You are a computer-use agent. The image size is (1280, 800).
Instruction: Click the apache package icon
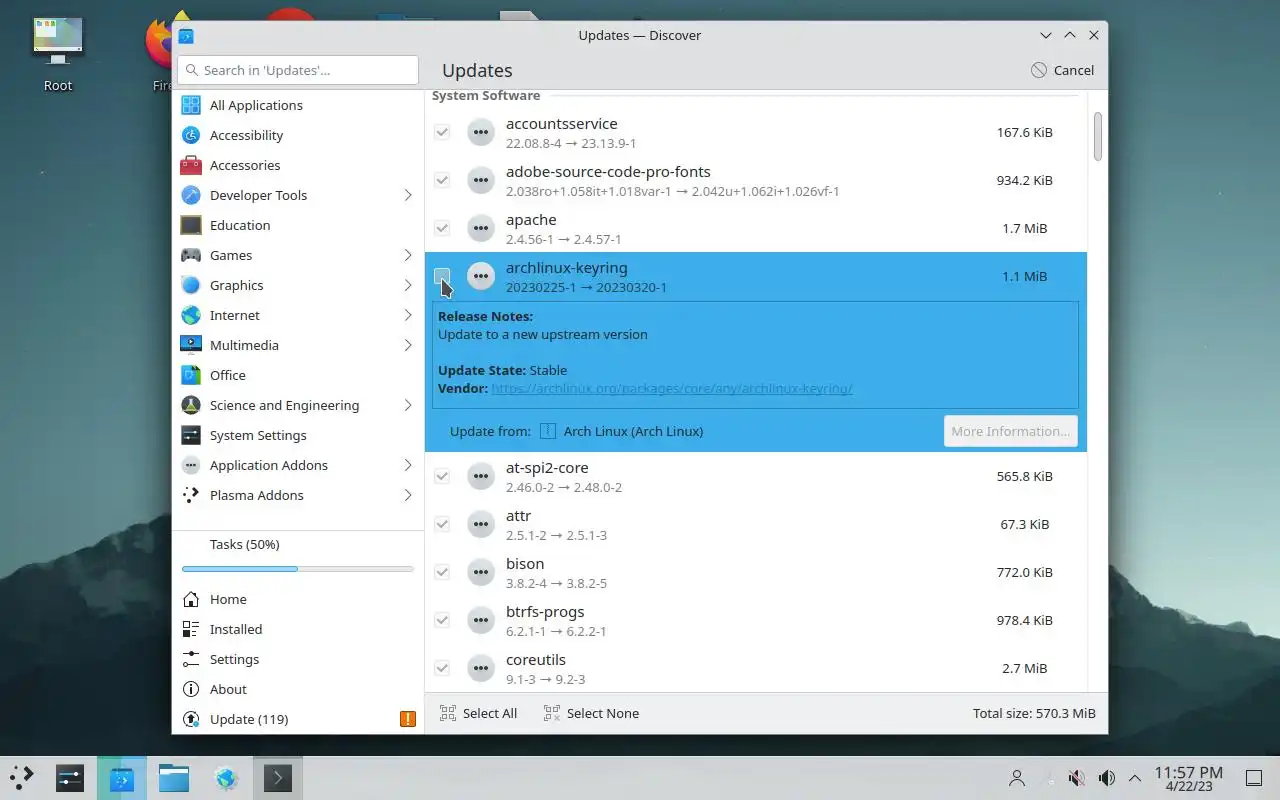pos(481,228)
